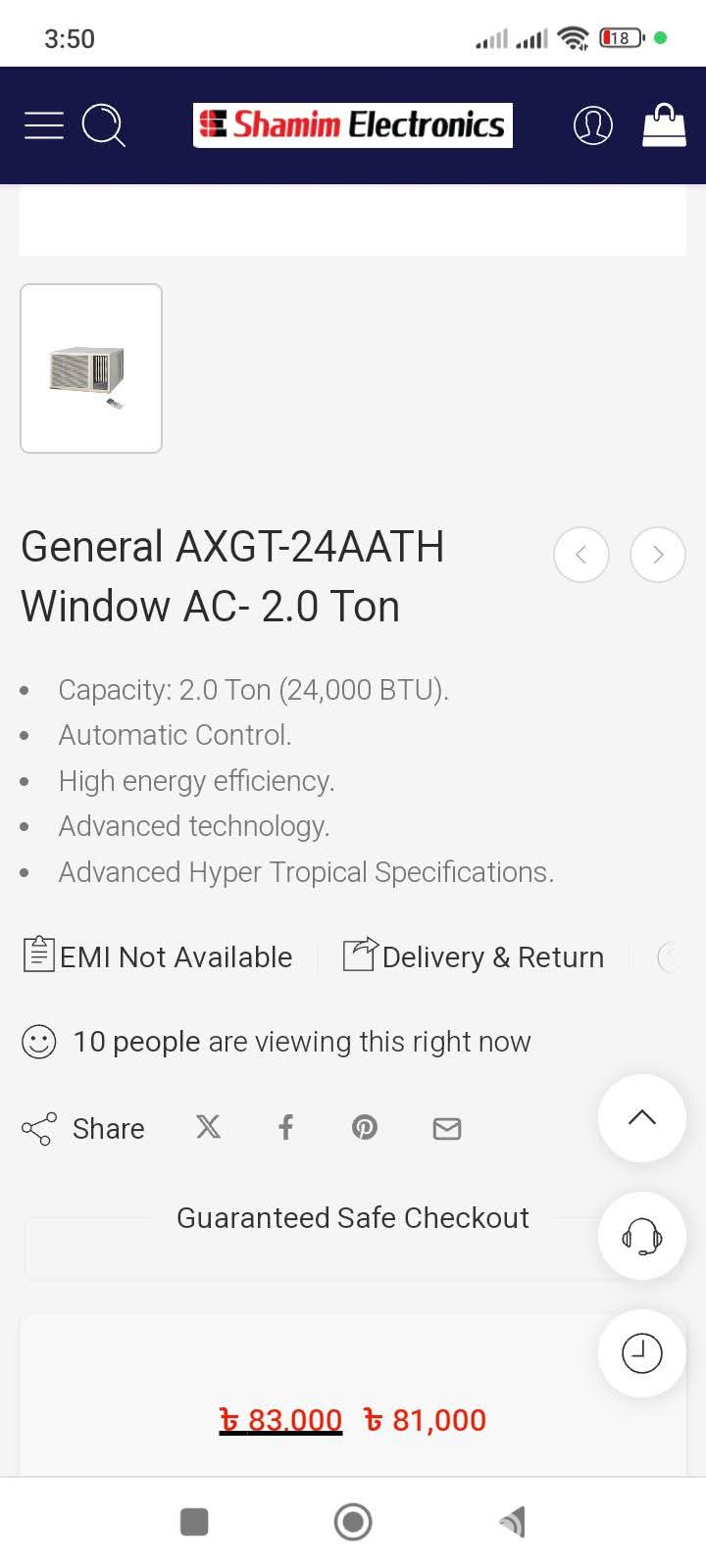Share product on X (Twitter)
Viewport: 706px width, 1568px height.
pyautogui.click(x=208, y=1127)
